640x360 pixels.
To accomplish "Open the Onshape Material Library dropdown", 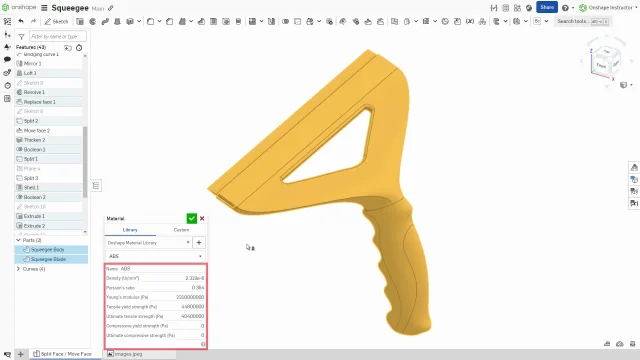I will 149,242.
